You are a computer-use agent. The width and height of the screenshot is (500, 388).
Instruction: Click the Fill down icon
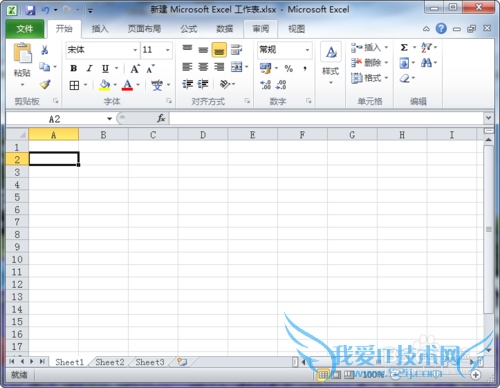click(x=404, y=63)
